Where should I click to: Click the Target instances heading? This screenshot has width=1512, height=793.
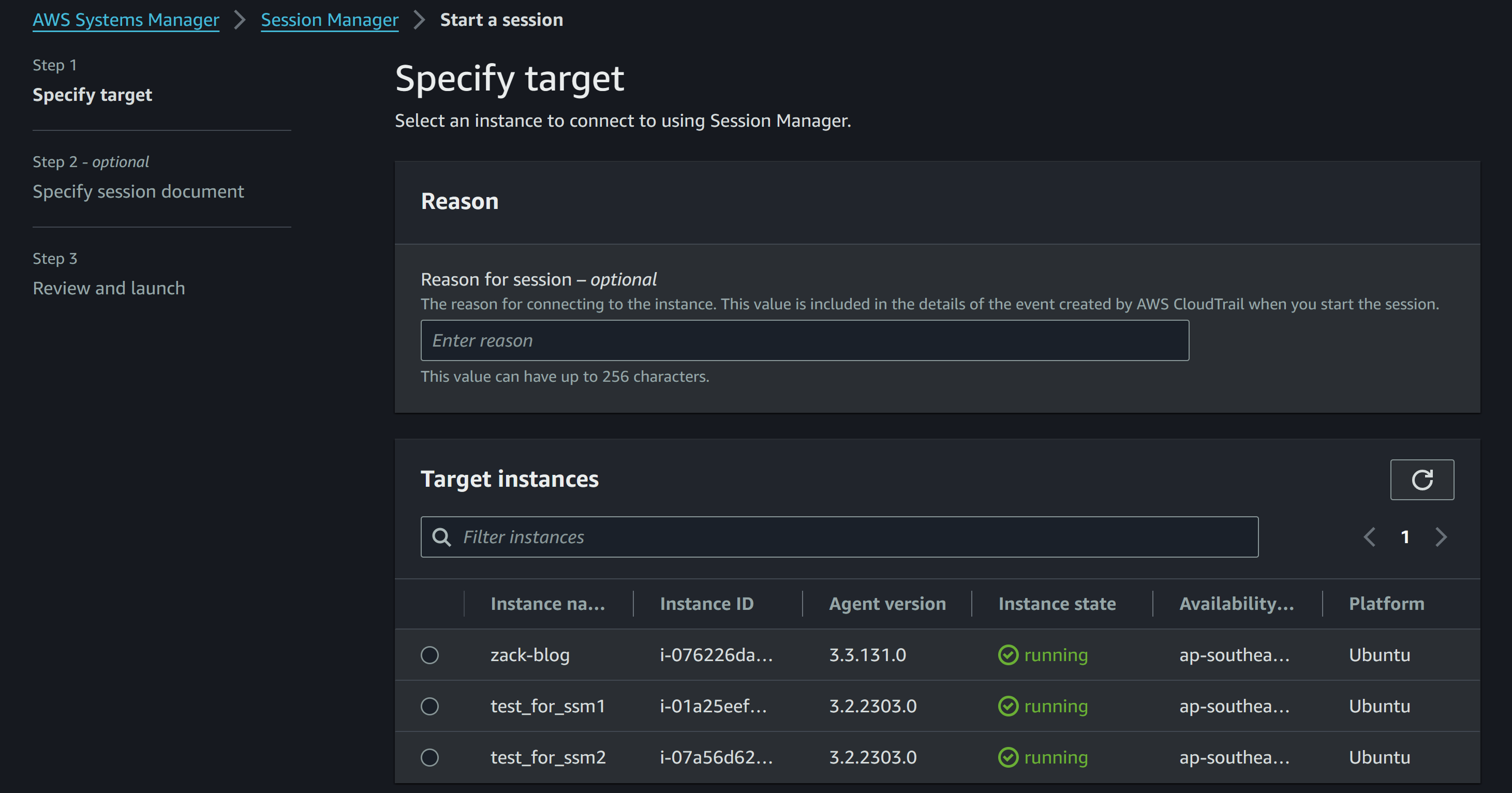point(510,480)
